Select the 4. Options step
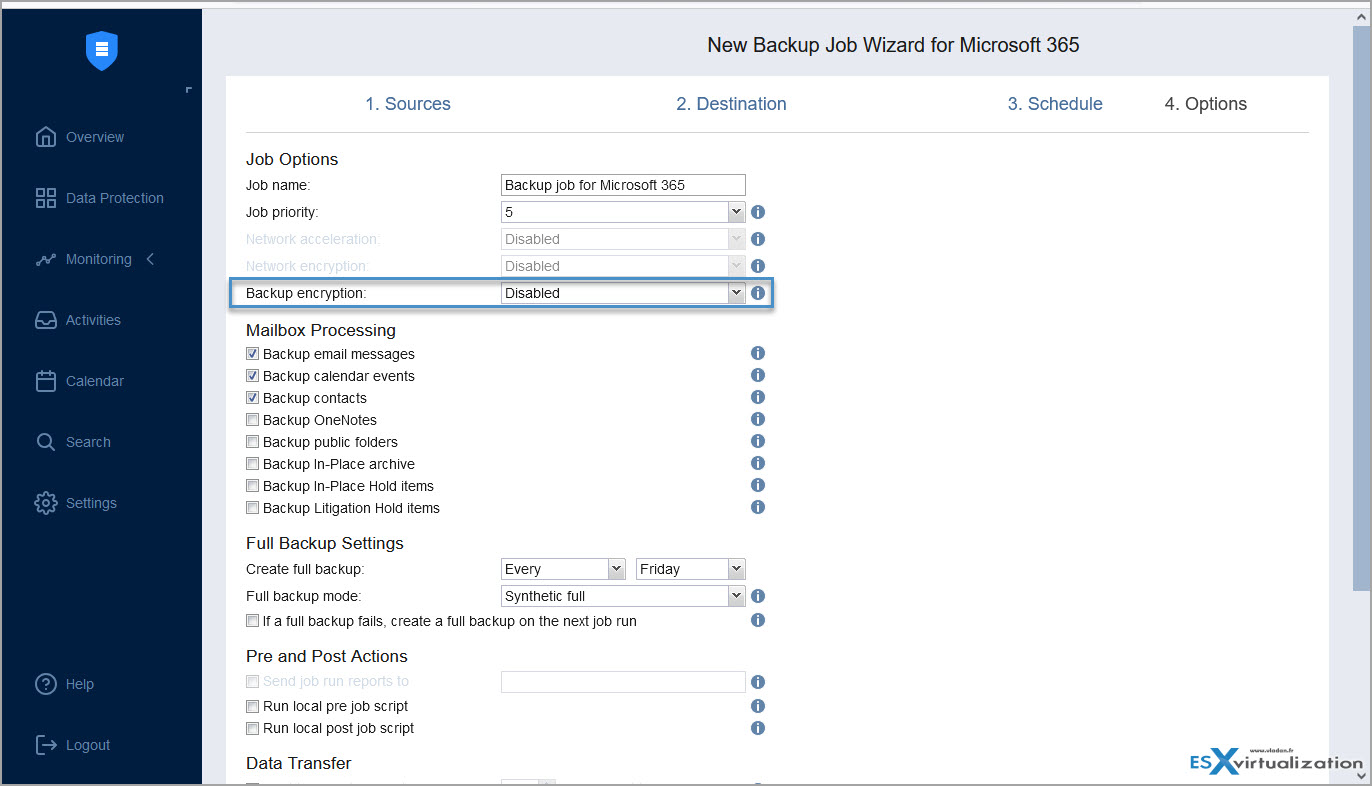The width and height of the screenshot is (1372, 786). (x=1206, y=104)
